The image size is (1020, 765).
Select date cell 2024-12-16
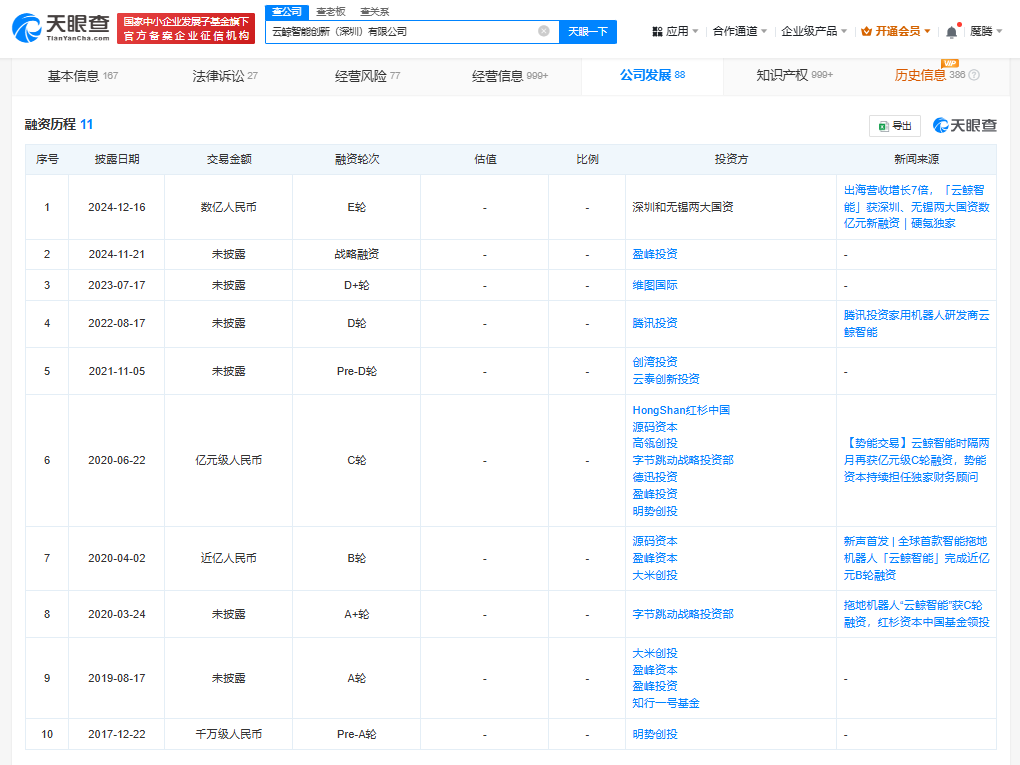(x=117, y=207)
